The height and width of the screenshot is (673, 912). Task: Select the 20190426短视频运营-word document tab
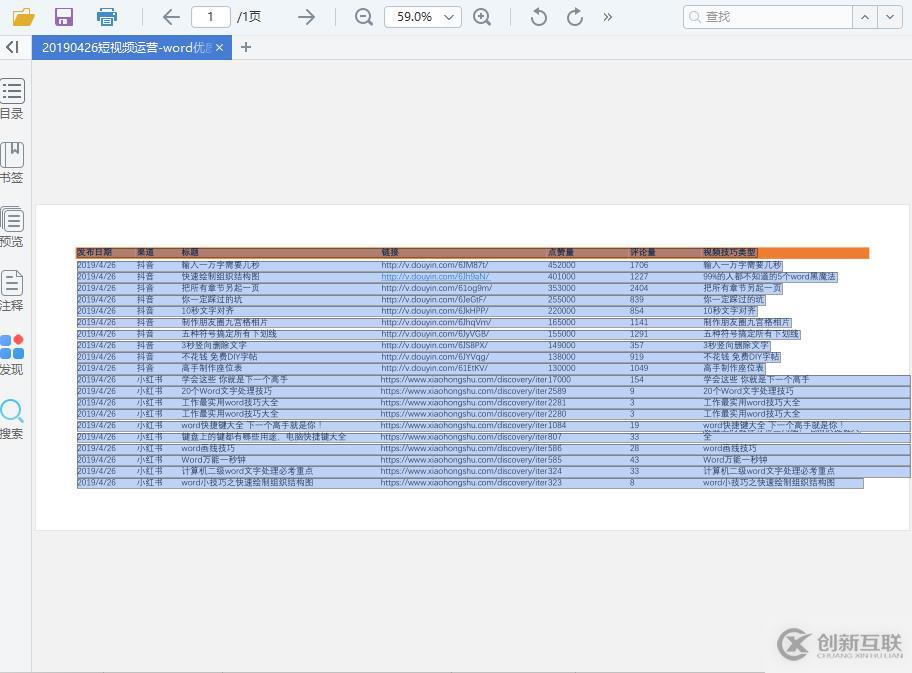[x=126, y=48]
